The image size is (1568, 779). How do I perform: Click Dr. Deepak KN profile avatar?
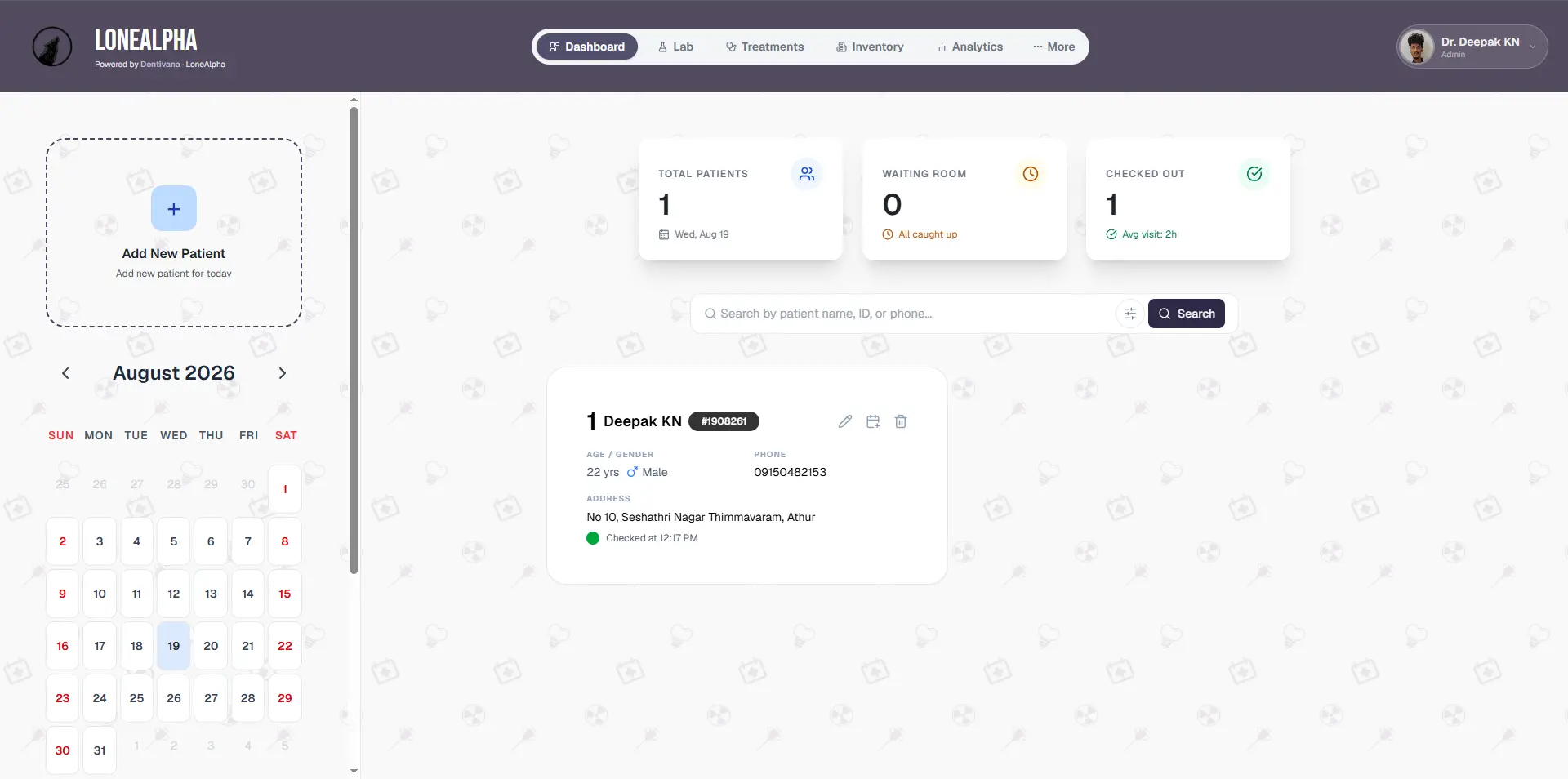pyautogui.click(x=1417, y=47)
